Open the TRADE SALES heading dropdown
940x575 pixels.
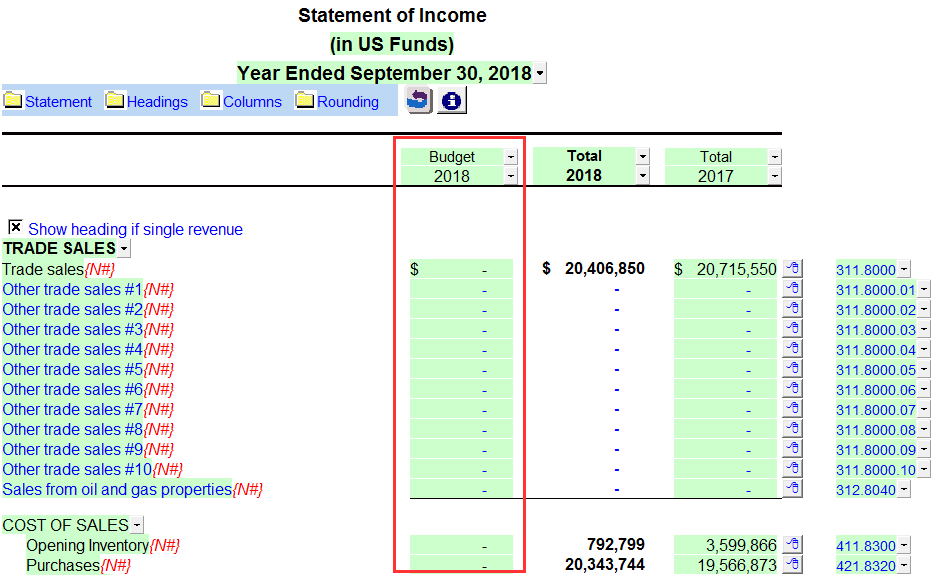pos(124,248)
